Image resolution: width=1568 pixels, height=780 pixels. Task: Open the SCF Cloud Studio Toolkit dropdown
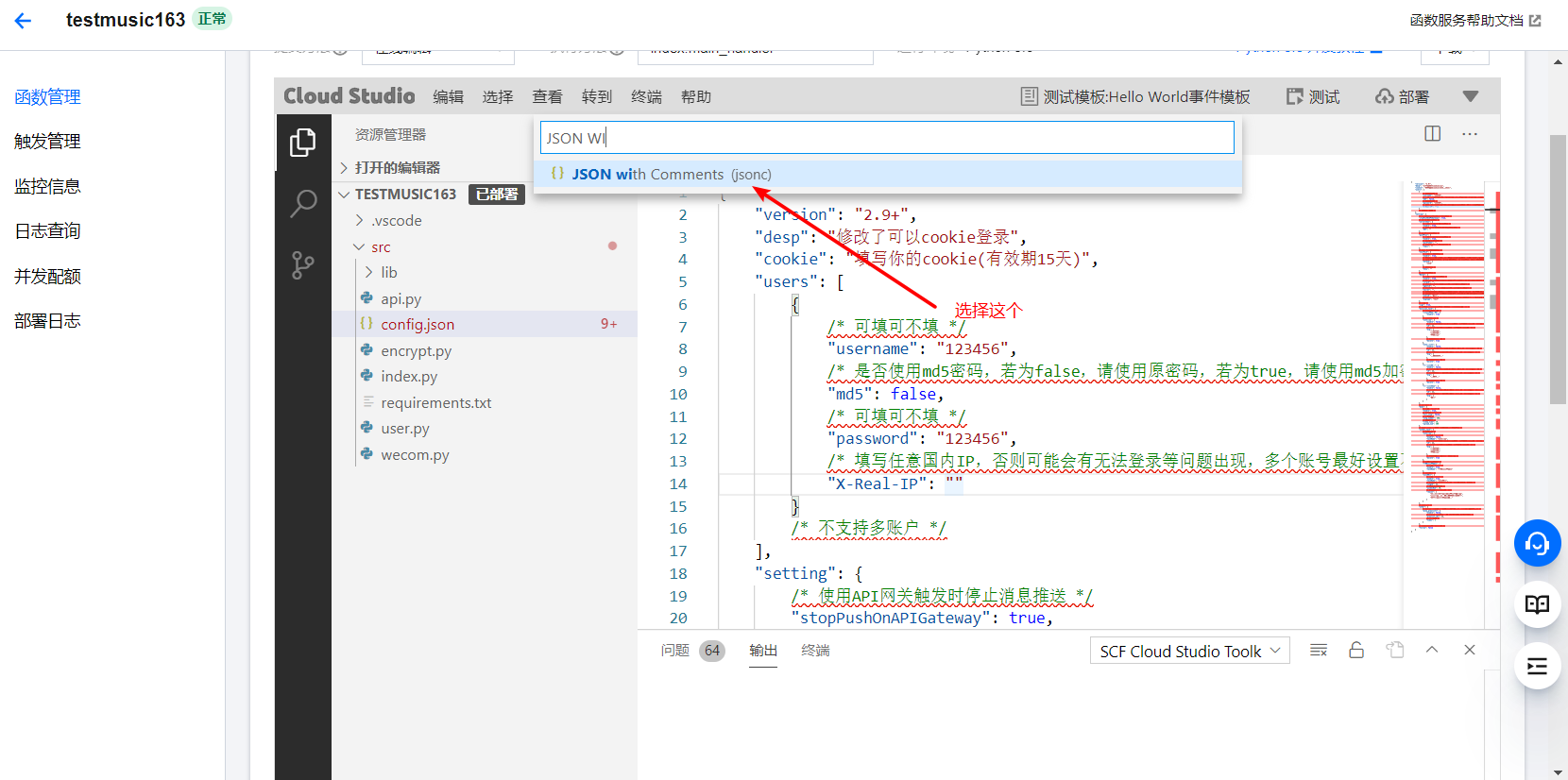(x=1190, y=651)
